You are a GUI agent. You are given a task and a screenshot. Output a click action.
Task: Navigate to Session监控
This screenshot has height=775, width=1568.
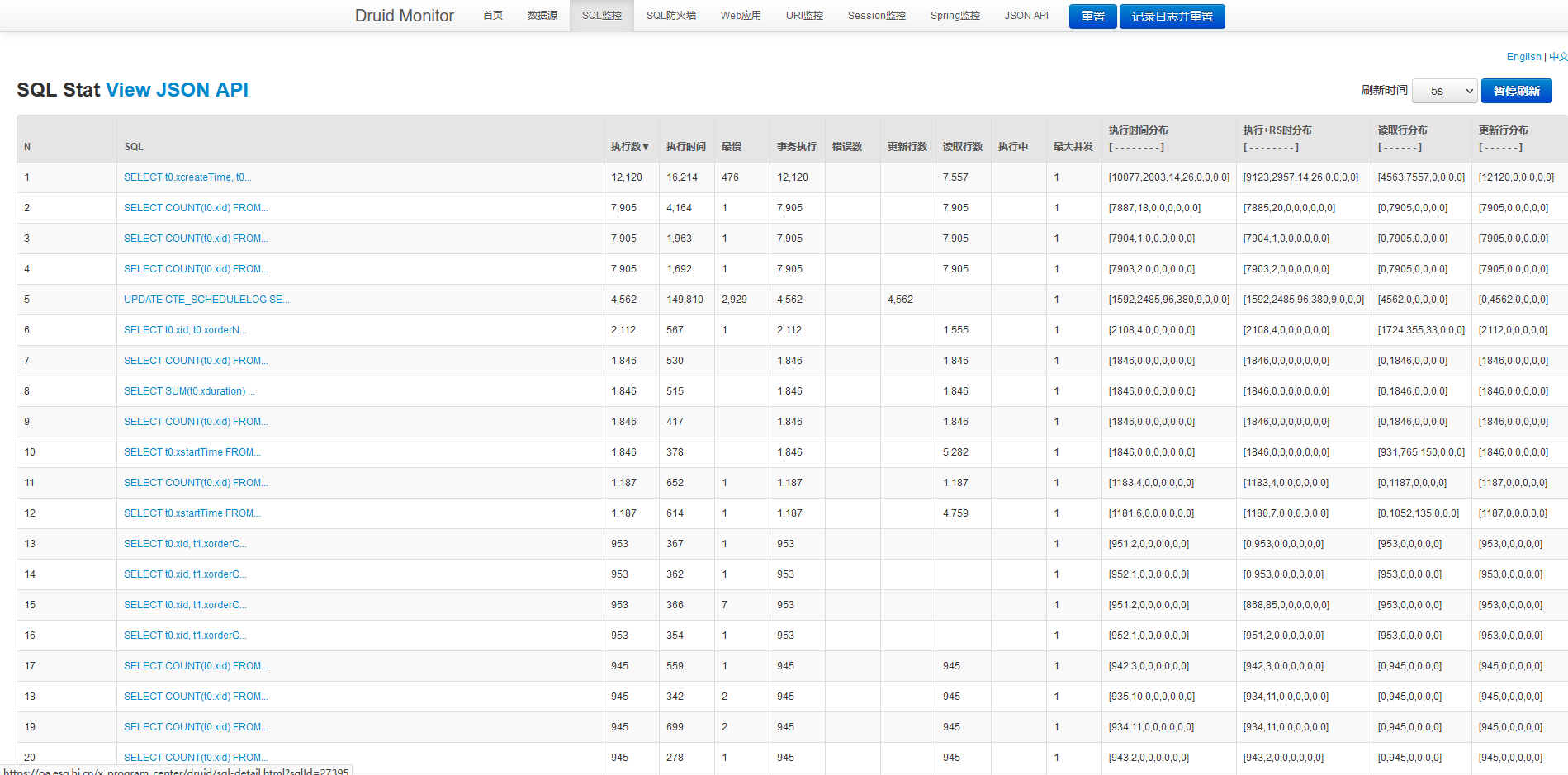[x=876, y=16]
